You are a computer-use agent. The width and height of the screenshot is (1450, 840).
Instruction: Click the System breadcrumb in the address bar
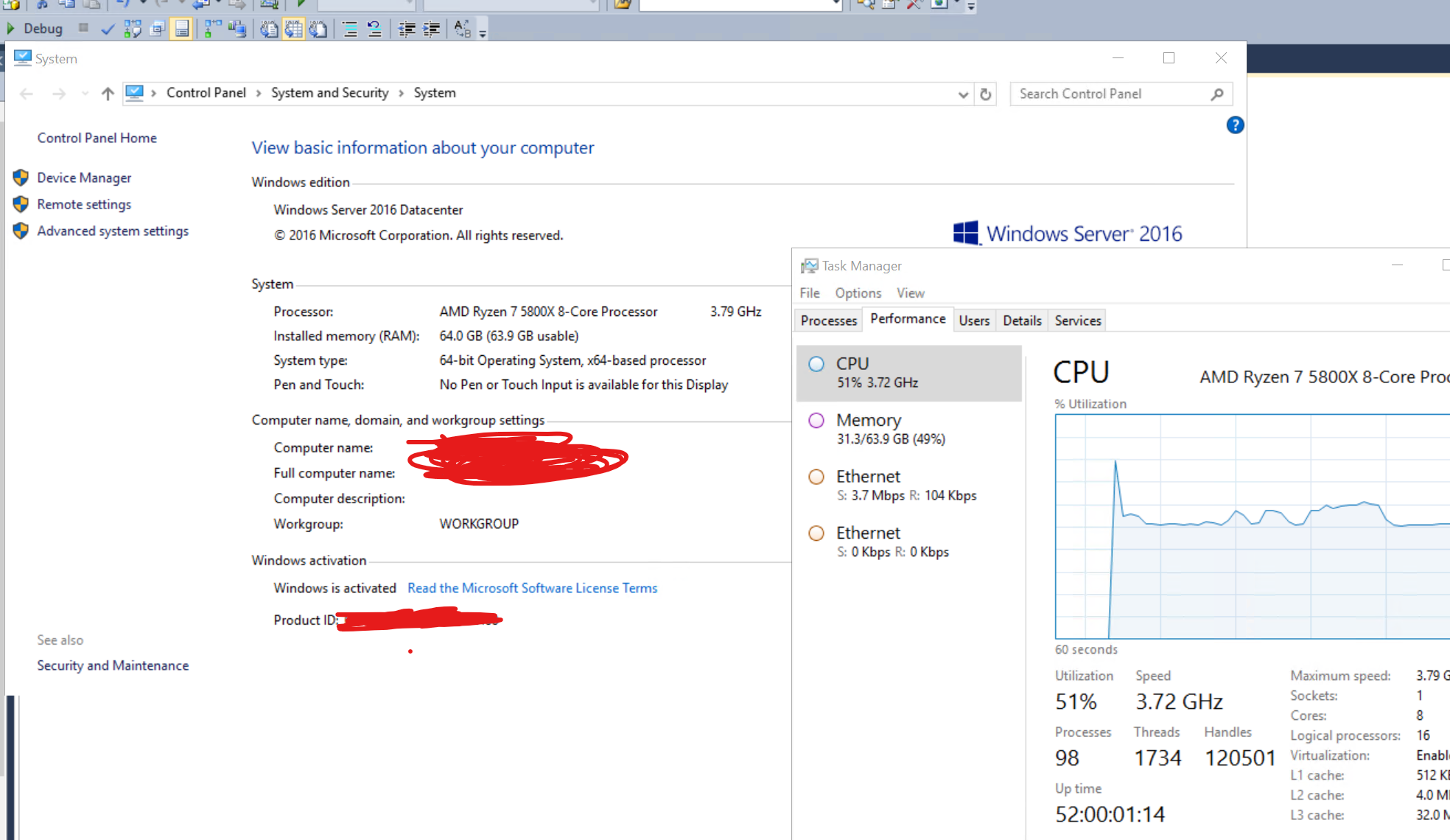point(435,93)
